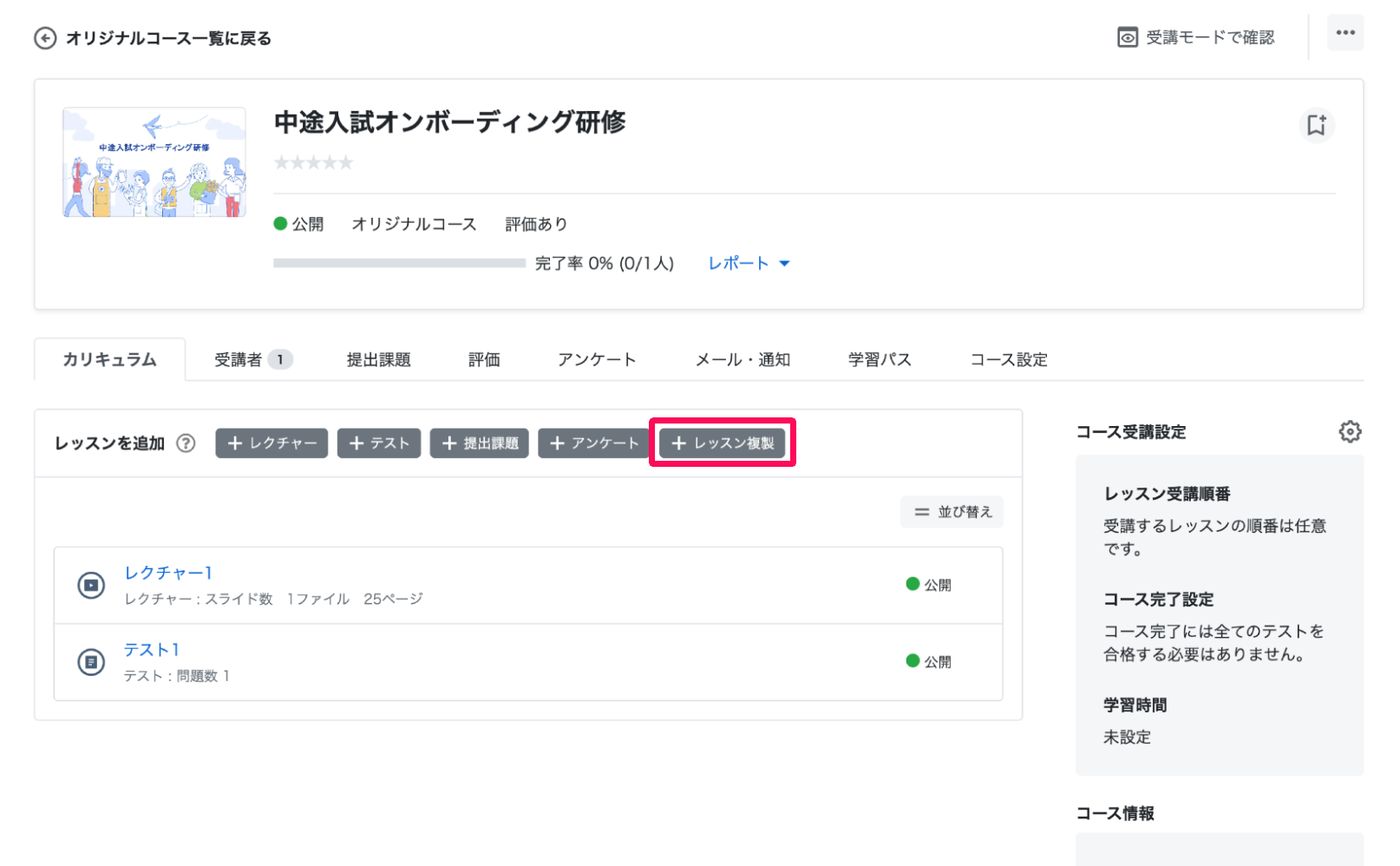
Task: Click the 公開 status of レクチャー1
Action: tap(928, 585)
